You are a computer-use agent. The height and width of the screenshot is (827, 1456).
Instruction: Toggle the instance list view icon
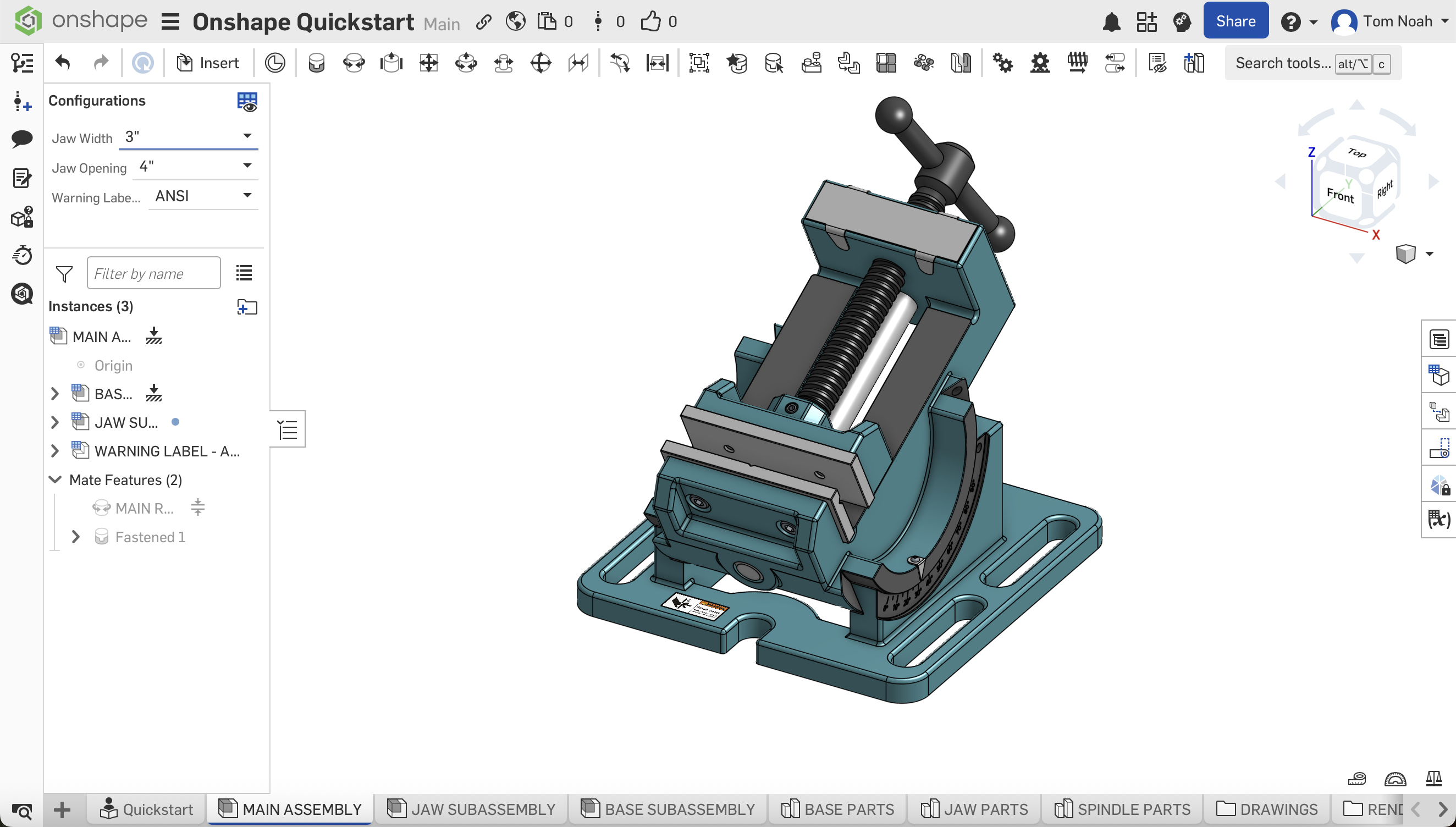tap(244, 273)
